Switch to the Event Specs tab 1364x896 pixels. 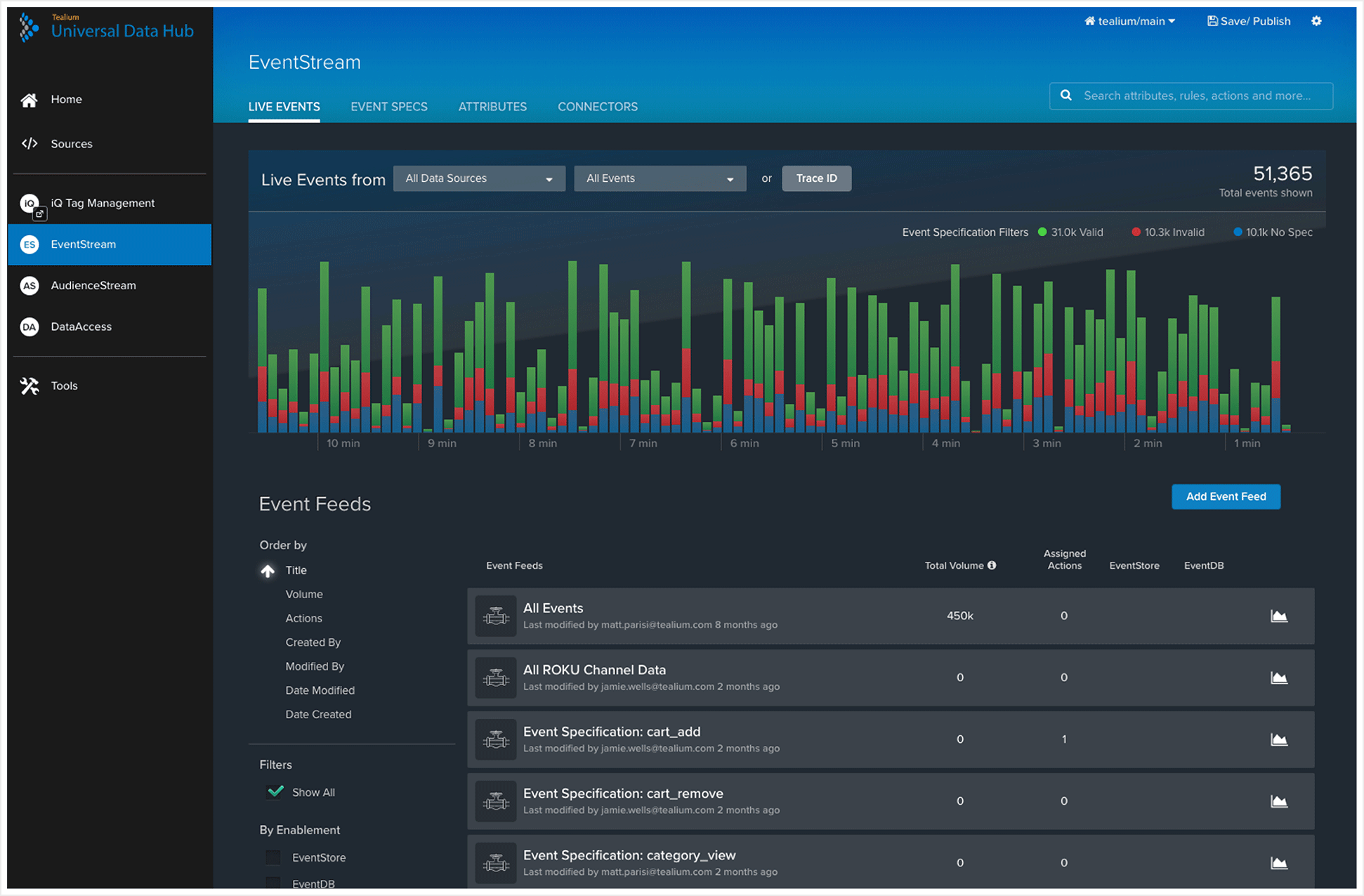[x=389, y=107]
